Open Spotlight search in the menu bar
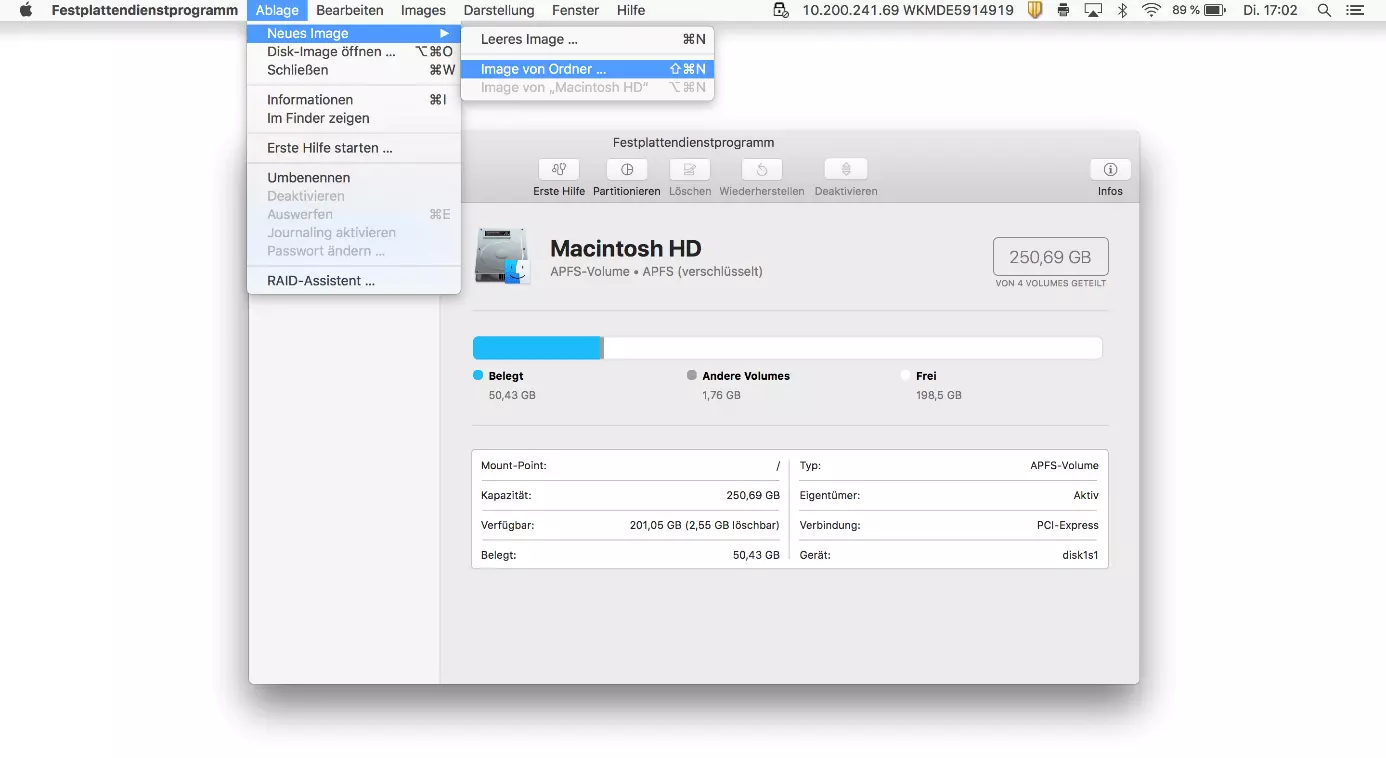 [1324, 10]
